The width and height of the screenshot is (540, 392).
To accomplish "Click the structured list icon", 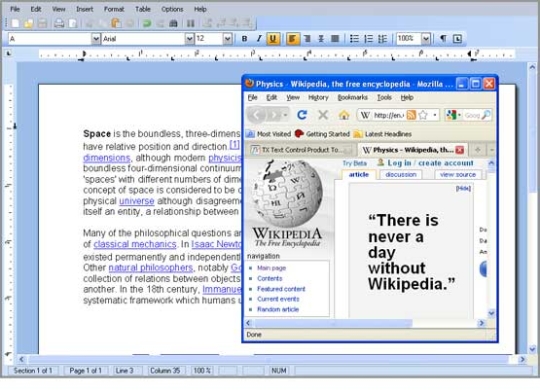I will click(382, 39).
